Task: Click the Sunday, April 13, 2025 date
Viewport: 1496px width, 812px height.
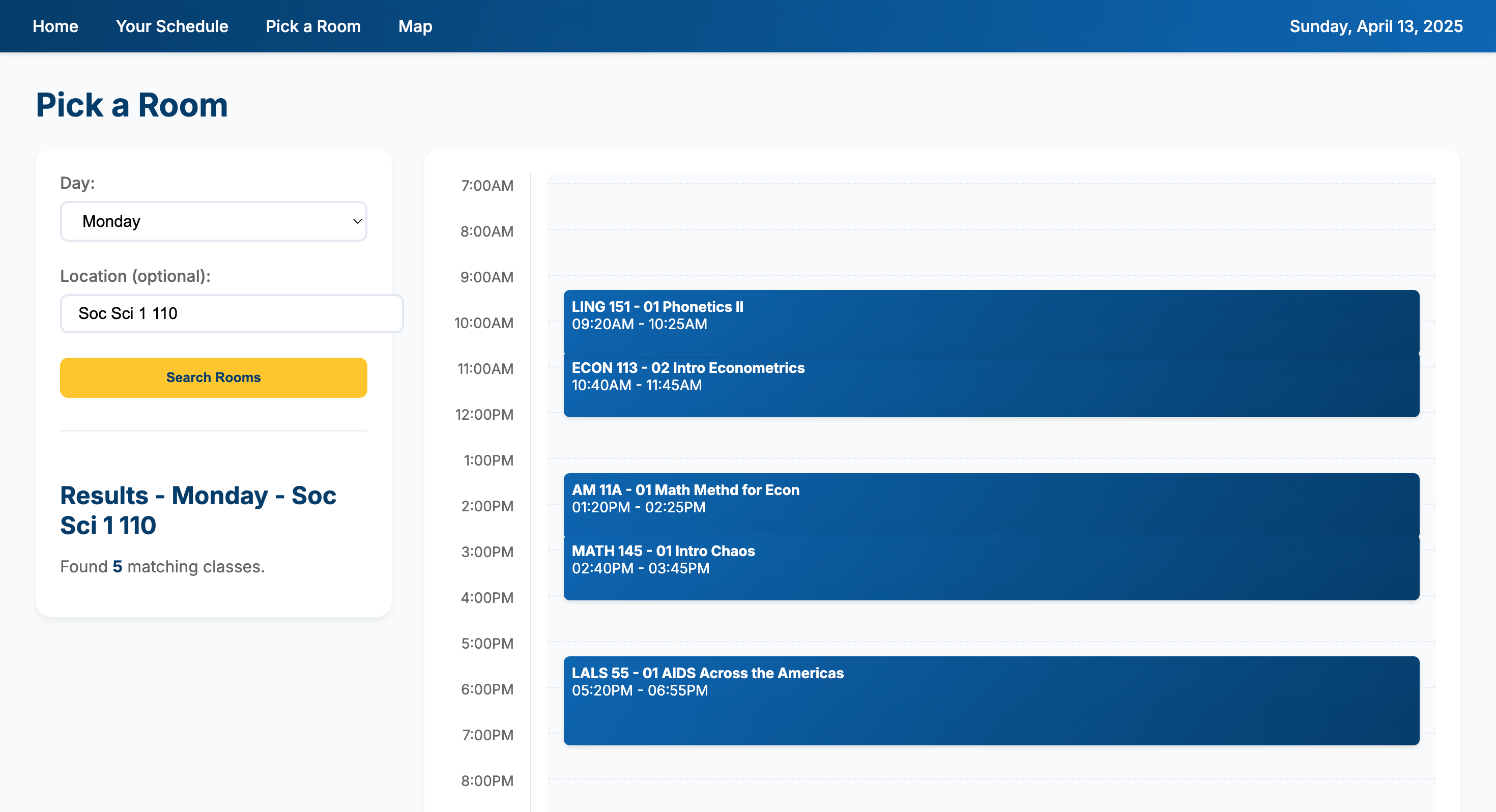Action: click(x=1375, y=26)
